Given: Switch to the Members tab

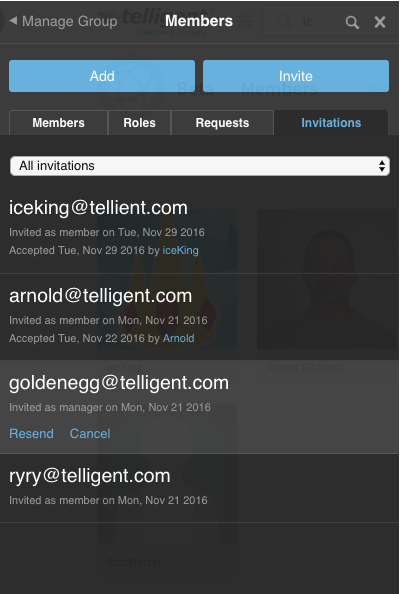Looking at the screenshot, I should (x=58, y=123).
